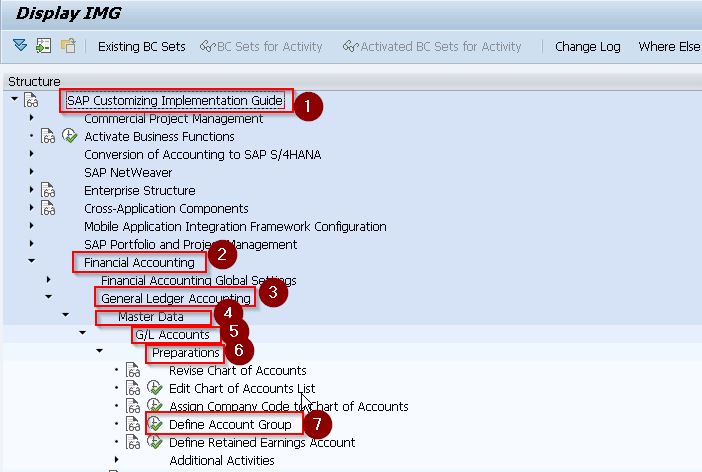Screen dimensions: 702x472
Task: Select SAP NetWeaver row text
Action: coord(128,172)
